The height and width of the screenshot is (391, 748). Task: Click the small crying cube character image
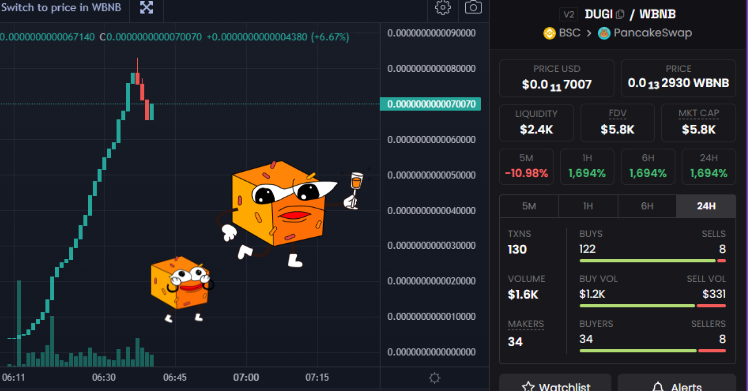point(182,289)
